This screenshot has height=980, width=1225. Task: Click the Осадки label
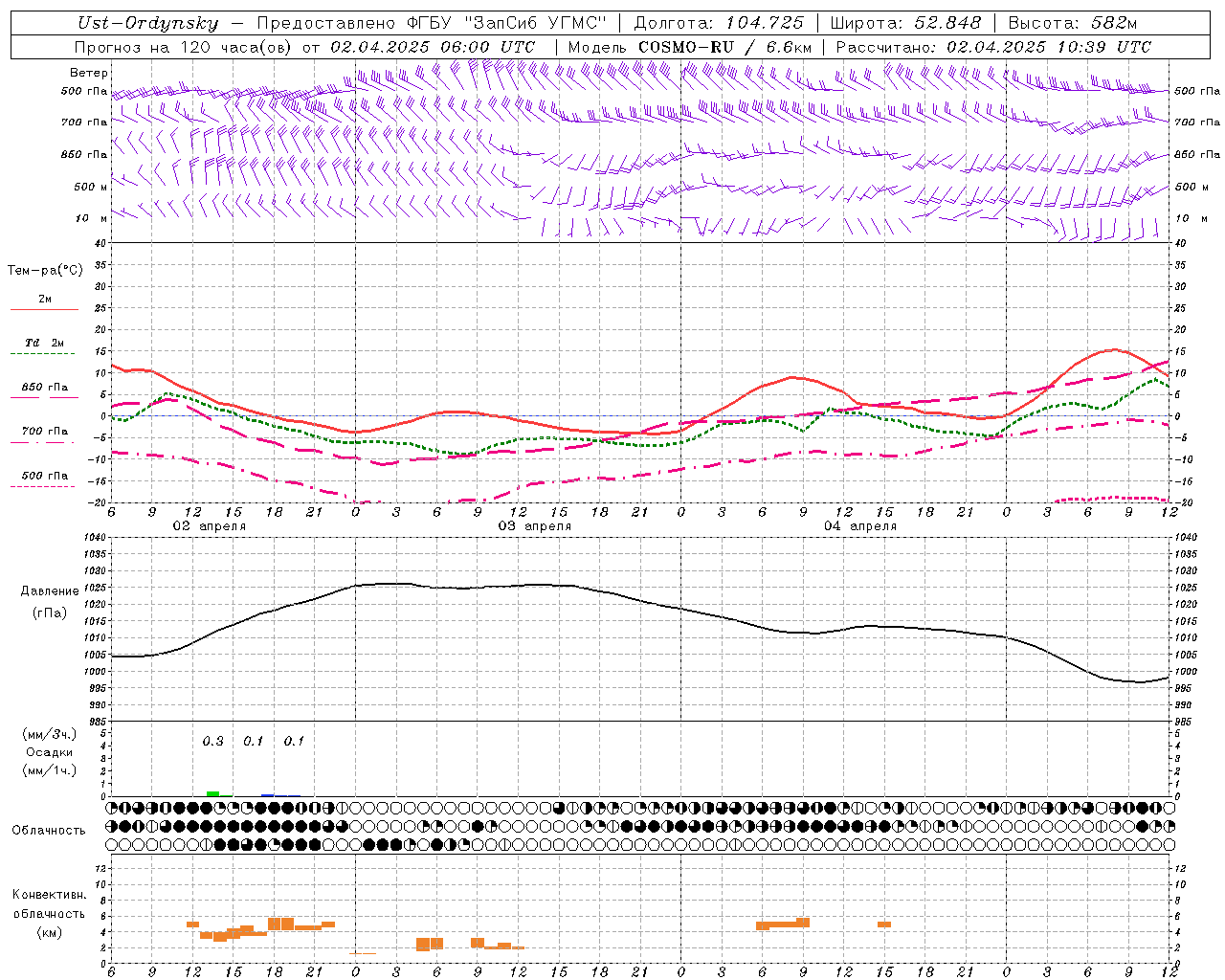(49, 752)
